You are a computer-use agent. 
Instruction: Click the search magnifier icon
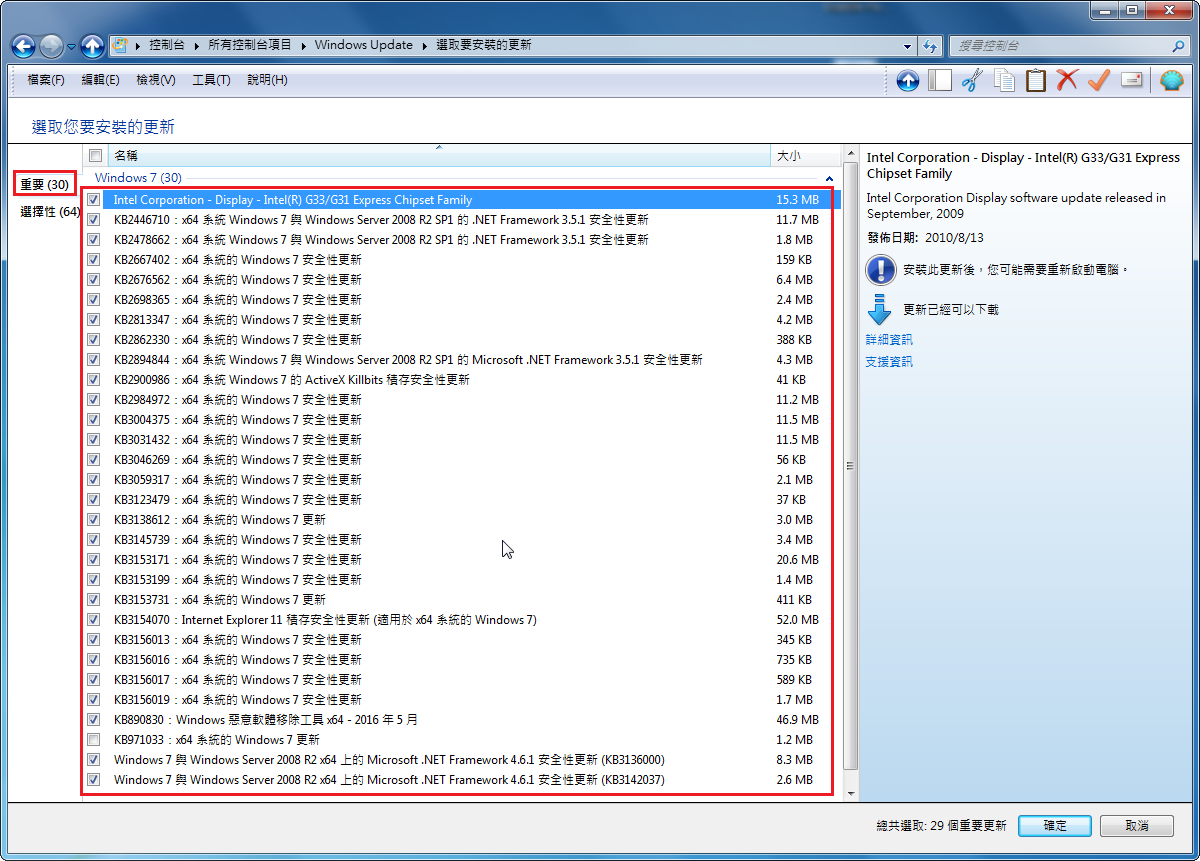click(1178, 46)
